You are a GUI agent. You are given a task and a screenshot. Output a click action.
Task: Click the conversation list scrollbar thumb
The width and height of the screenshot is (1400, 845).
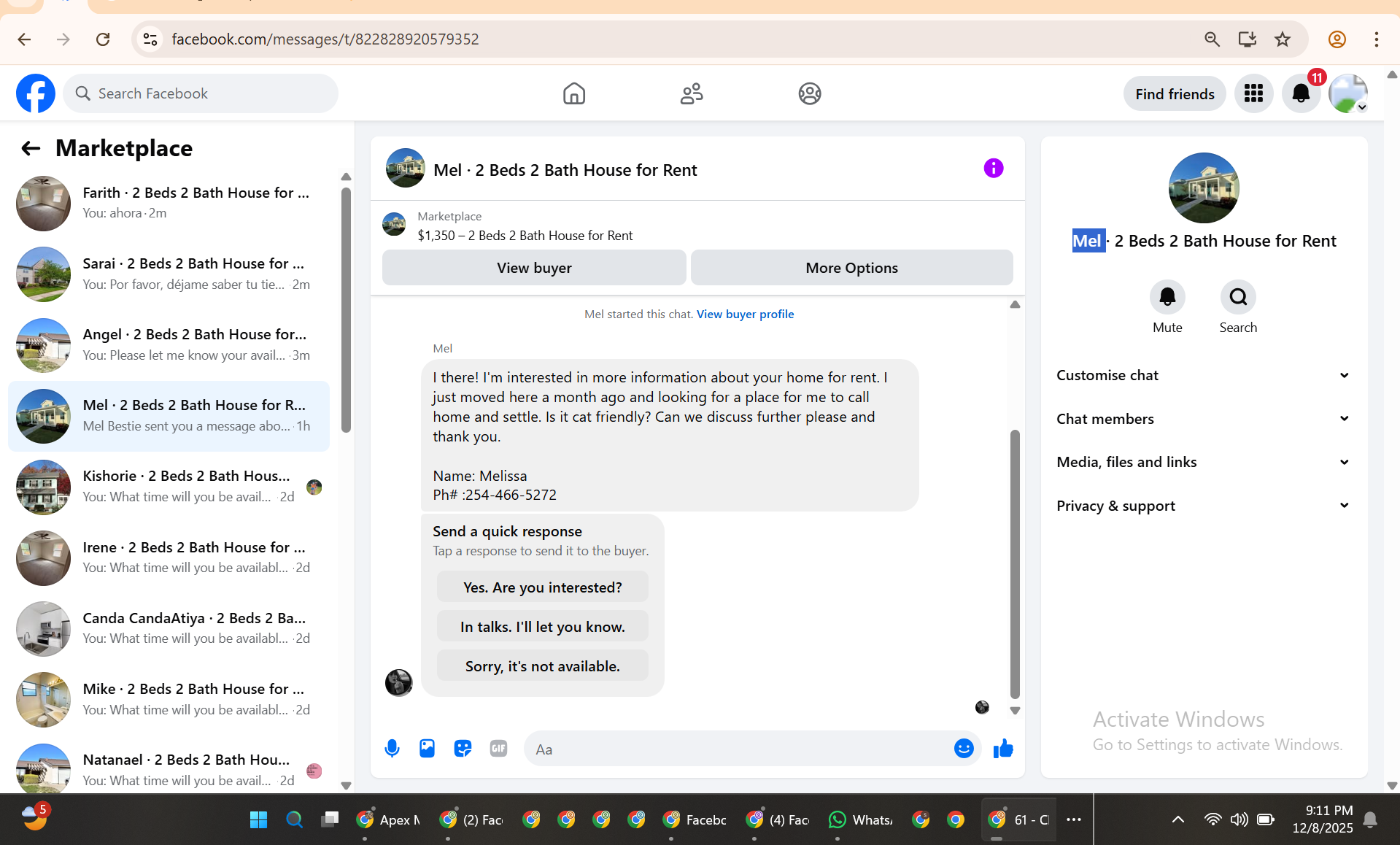(346, 310)
